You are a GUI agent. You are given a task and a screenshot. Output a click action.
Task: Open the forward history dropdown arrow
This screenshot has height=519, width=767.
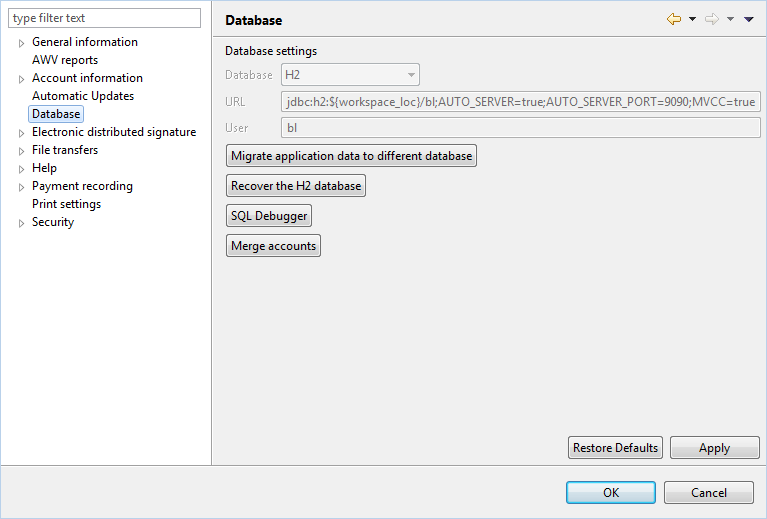[x=730, y=19]
